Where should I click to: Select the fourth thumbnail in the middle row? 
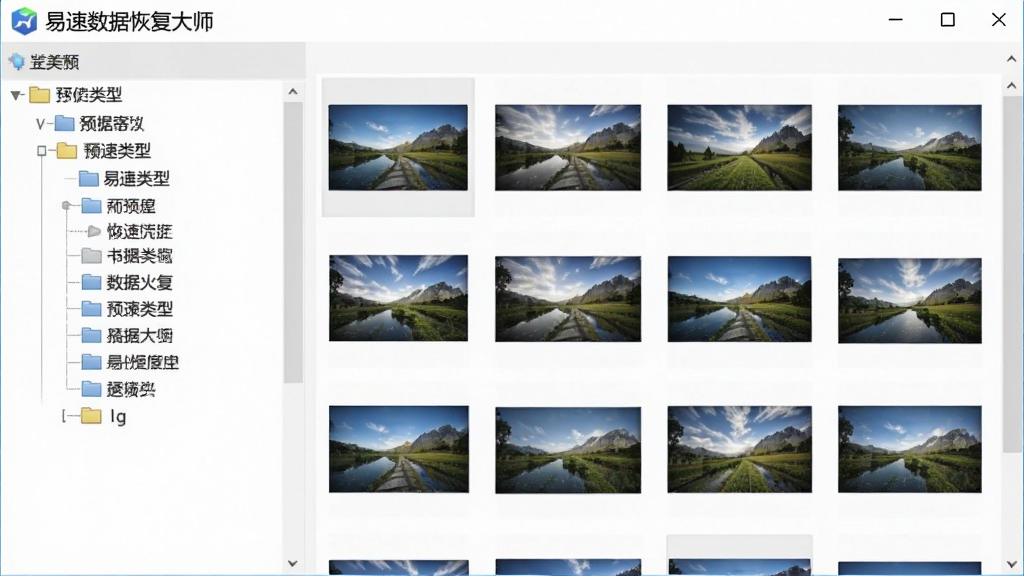point(910,300)
